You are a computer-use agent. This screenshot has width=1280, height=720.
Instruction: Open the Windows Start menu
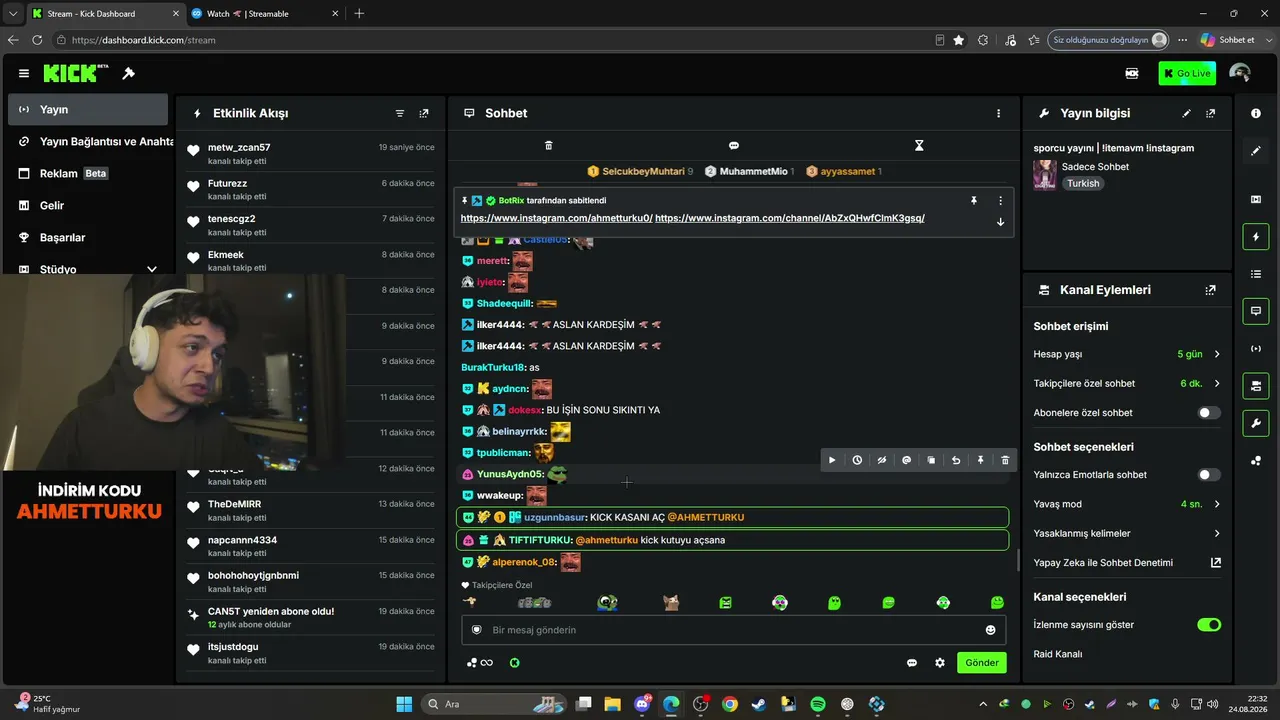tap(404, 704)
